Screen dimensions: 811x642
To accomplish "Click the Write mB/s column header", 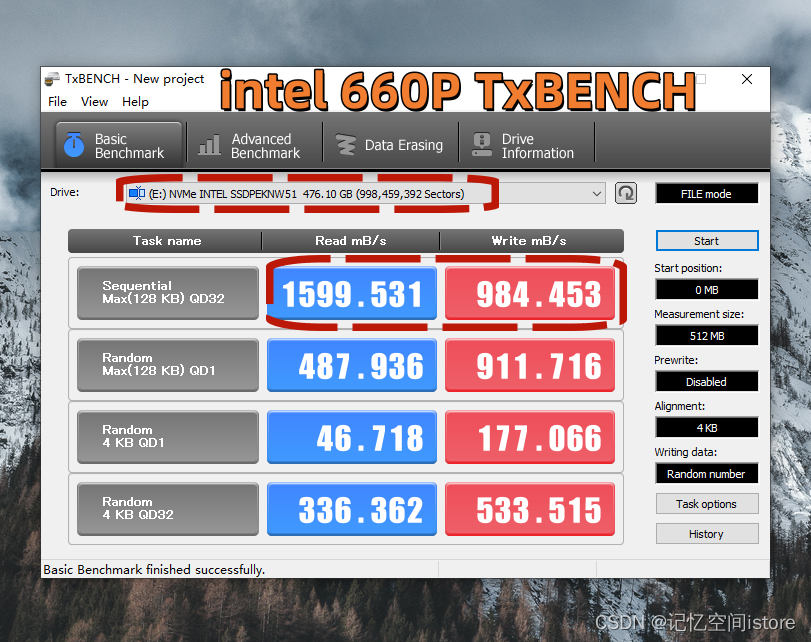I will 531,241.
